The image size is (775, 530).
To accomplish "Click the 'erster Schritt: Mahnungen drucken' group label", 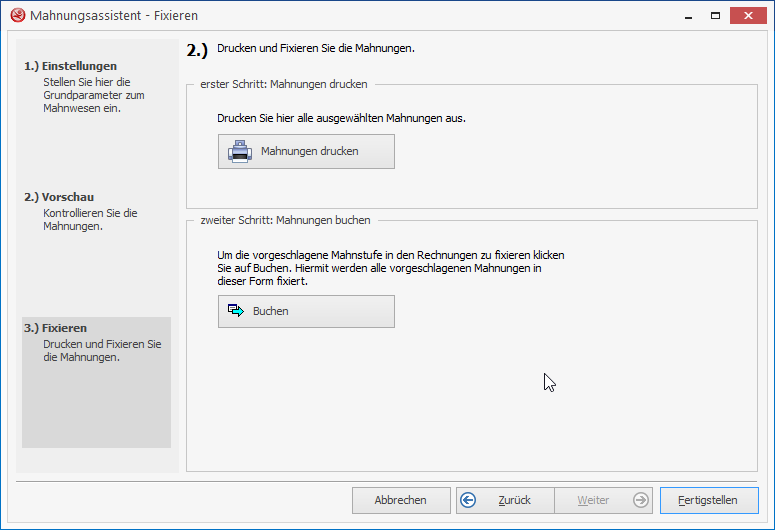I will coord(283,85).
